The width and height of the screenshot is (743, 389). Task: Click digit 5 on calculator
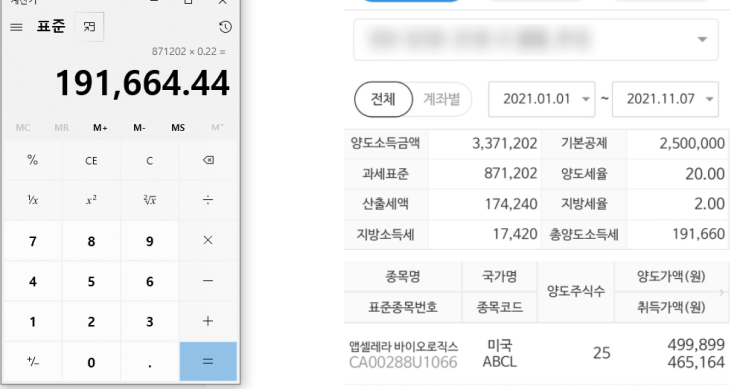91,281
